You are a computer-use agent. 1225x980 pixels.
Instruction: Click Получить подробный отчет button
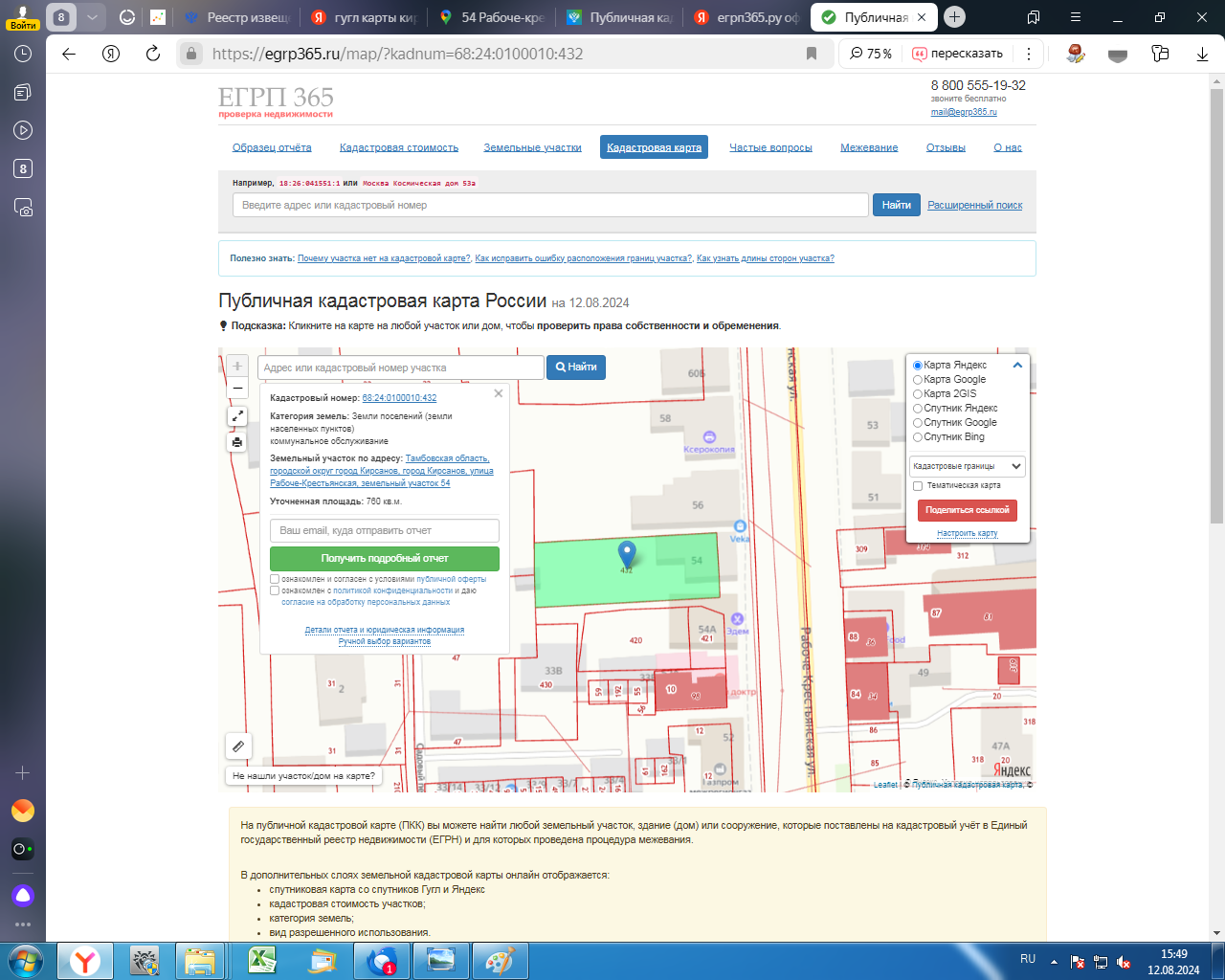pos(385,558)
